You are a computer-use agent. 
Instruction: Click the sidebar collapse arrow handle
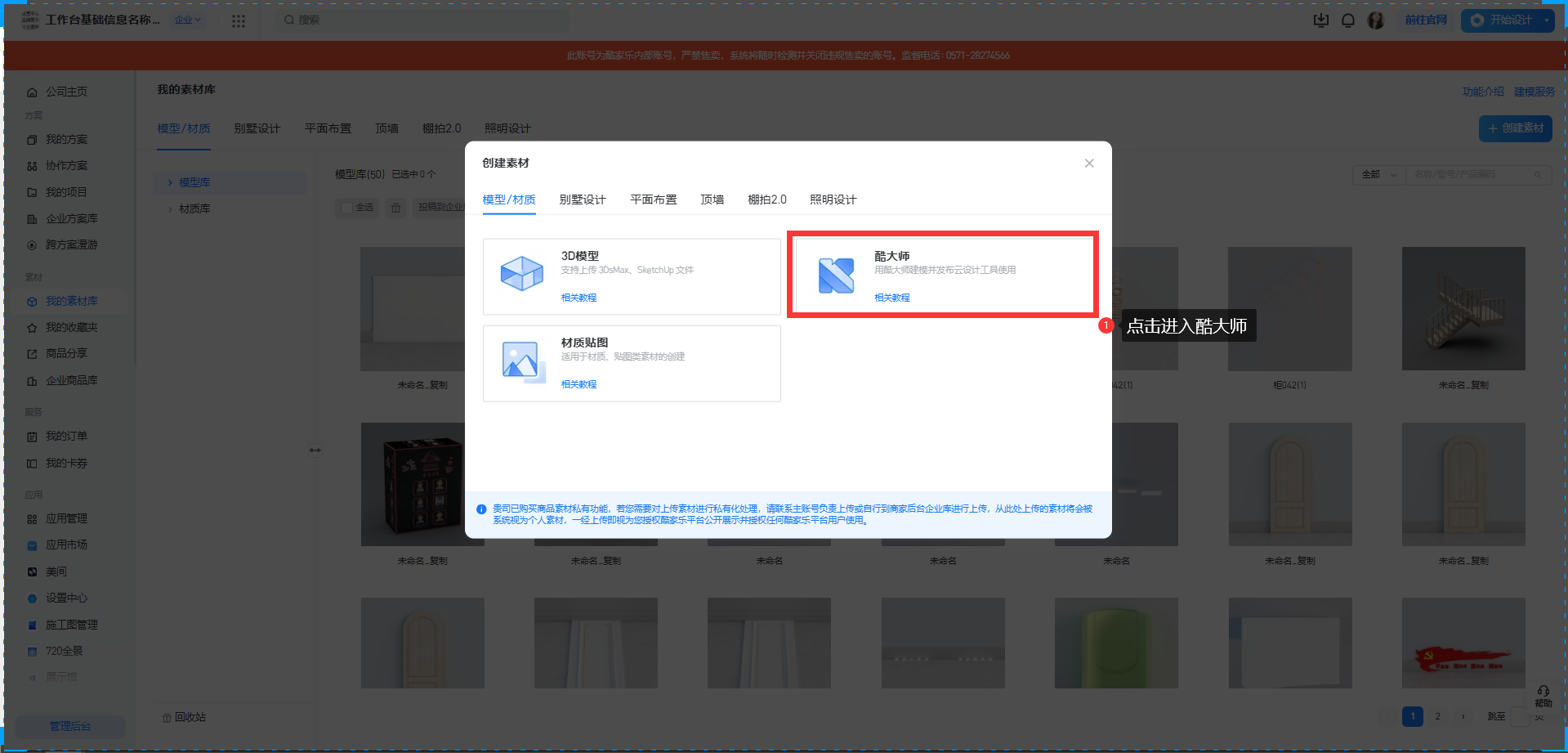click(x=315, y=450)
